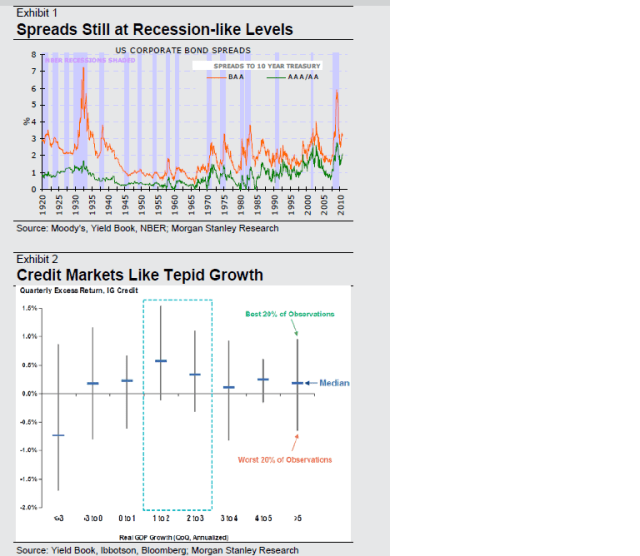Click the 'Worst 20% of Observations' annotation
The width and height of the screenshot is (640, 556).
pos(283,460)
